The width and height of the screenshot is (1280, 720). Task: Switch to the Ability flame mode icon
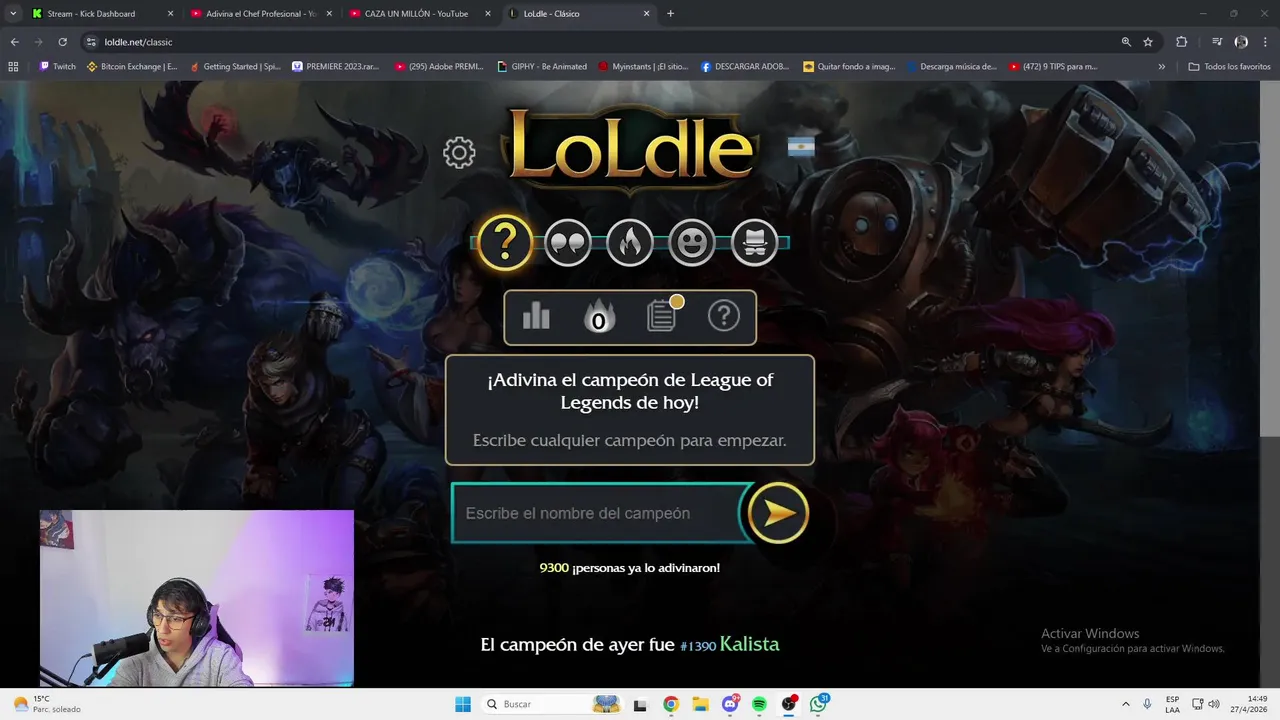coord(630,242)
